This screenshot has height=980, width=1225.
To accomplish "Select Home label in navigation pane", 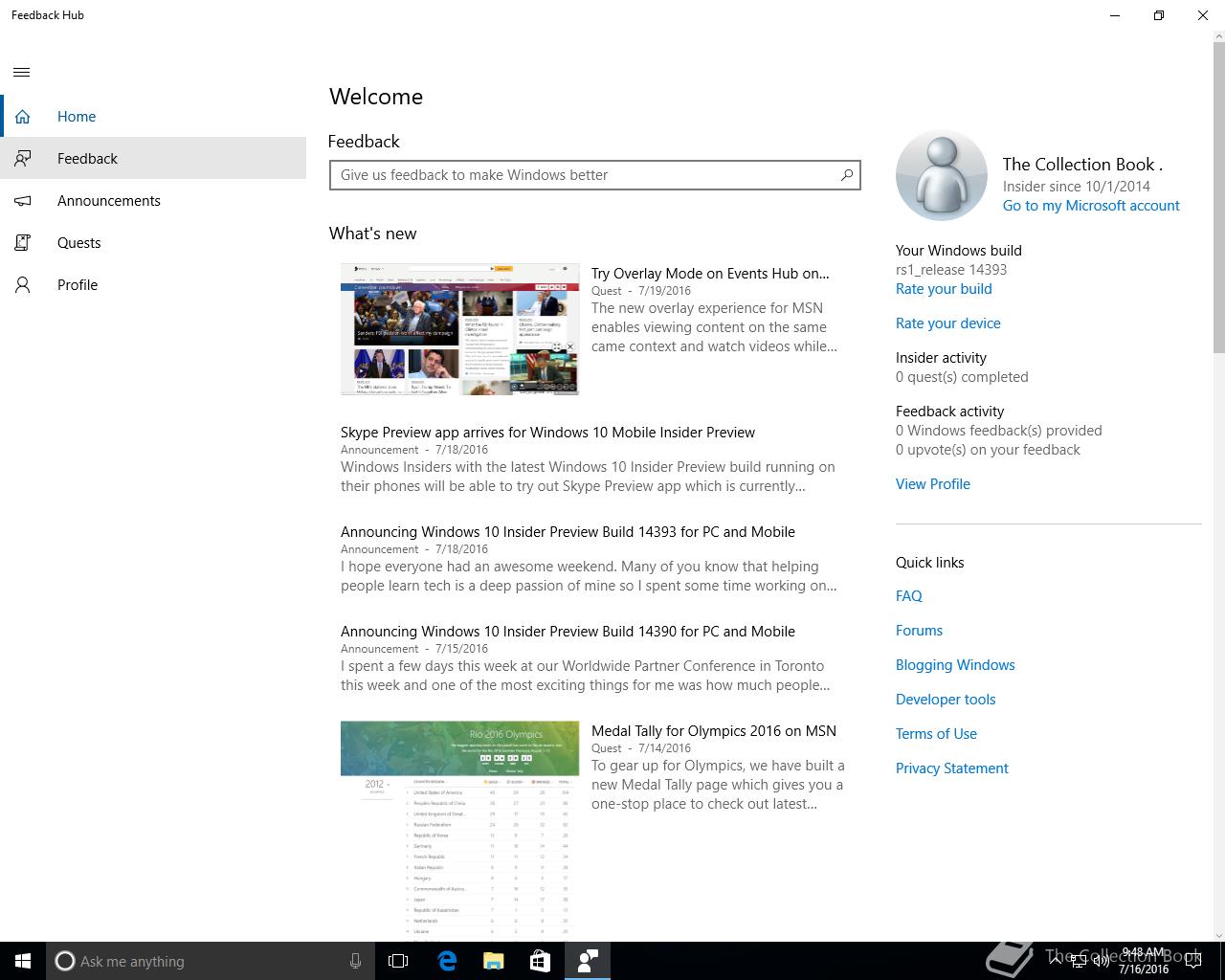I will click(x=77, y=117).
